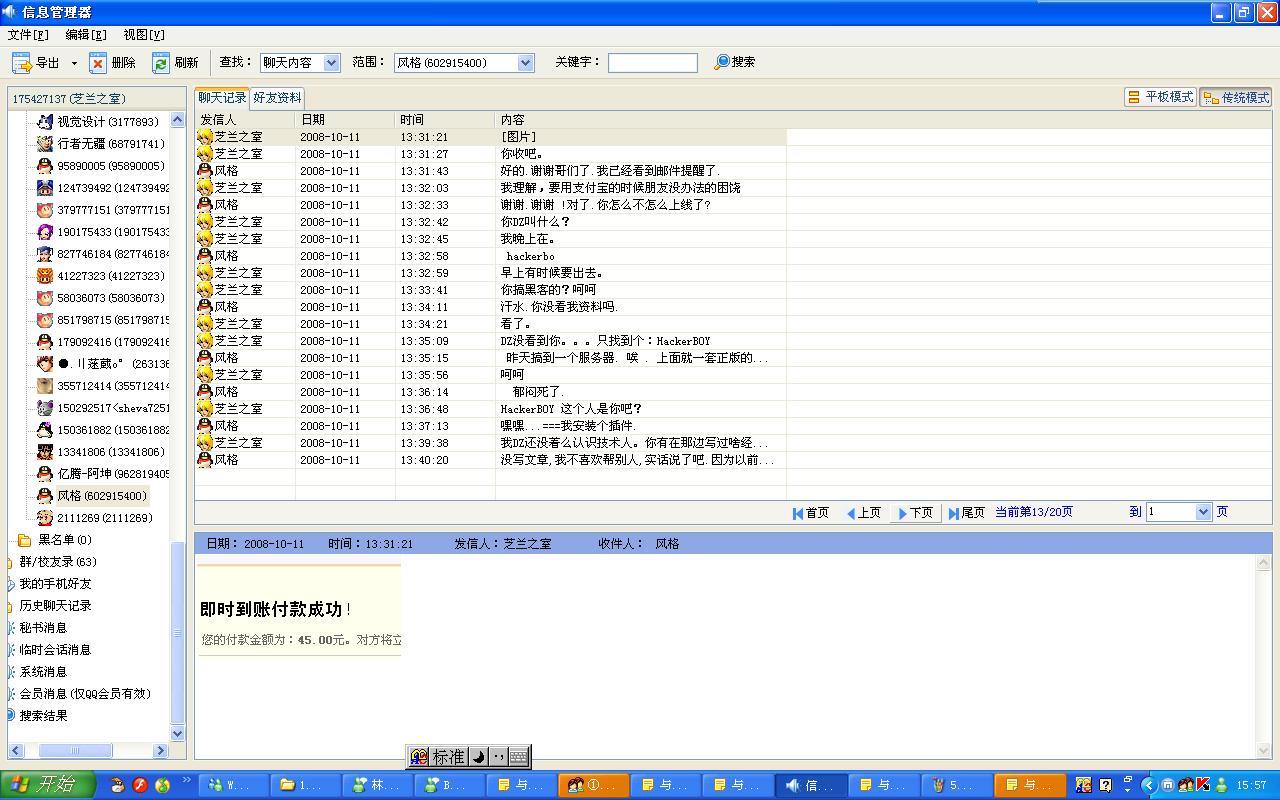Go to 尾页 last page
The height and width of the screenshot is (800, 1280).
pos(967,513)
